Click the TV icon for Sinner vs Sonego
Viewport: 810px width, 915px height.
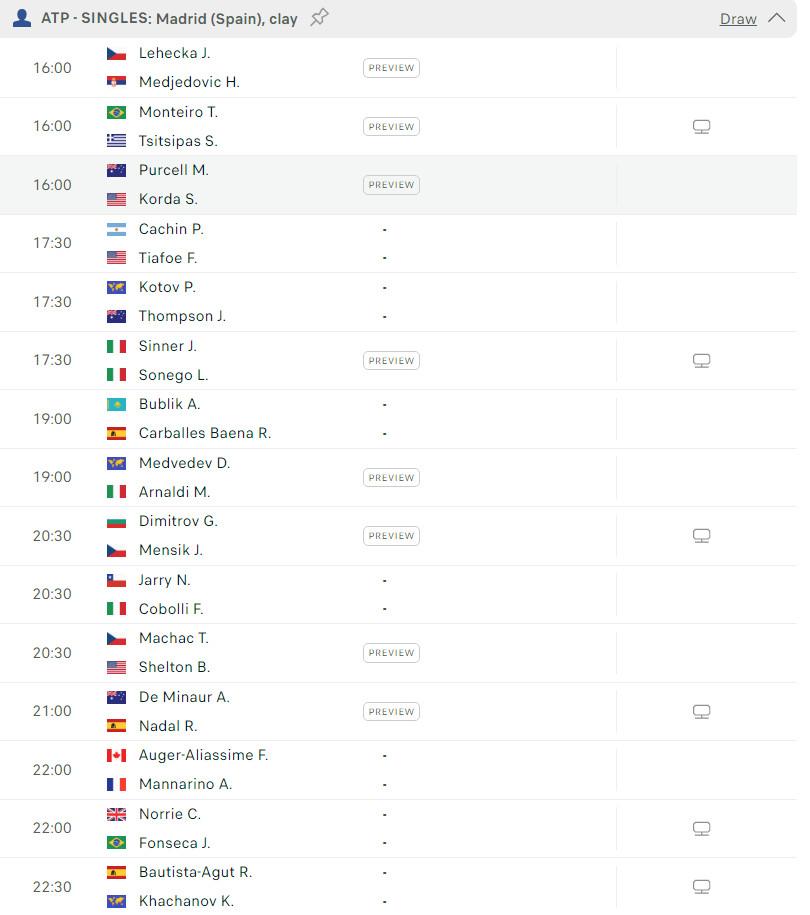[x=701, y=361]
